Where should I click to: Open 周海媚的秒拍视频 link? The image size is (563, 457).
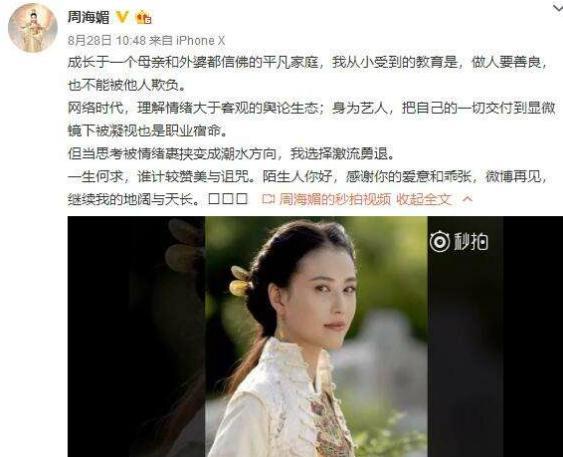pyautogui.click(x=335, y=199)
